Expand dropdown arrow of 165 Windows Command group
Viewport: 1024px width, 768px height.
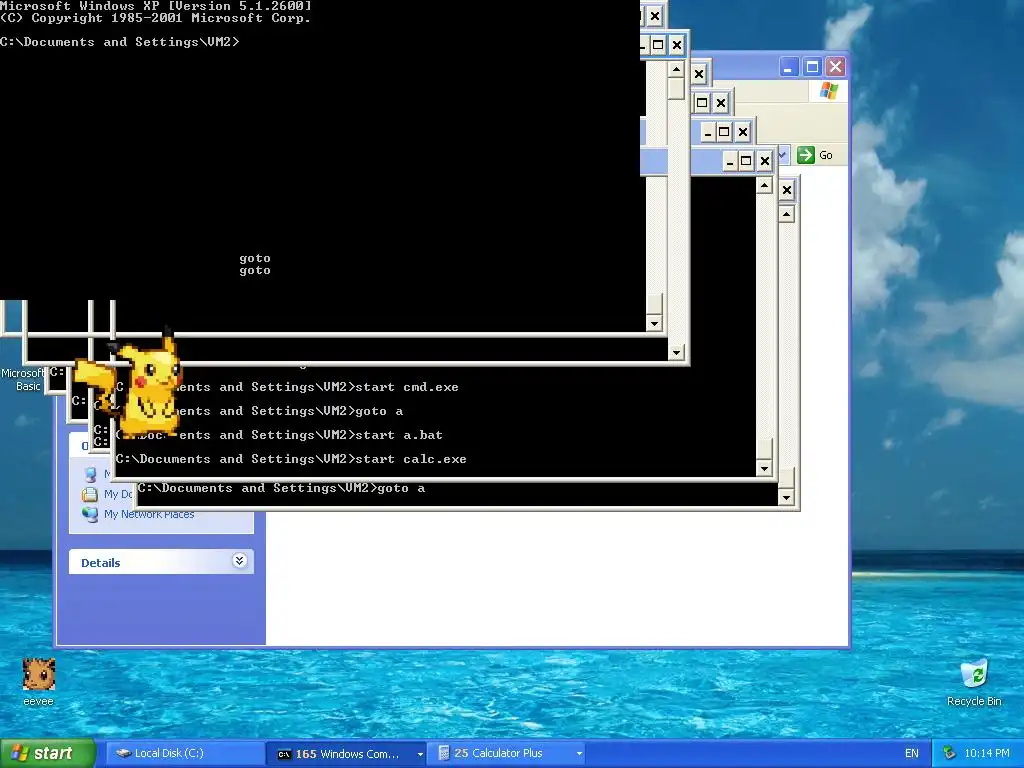click(420, 754)
